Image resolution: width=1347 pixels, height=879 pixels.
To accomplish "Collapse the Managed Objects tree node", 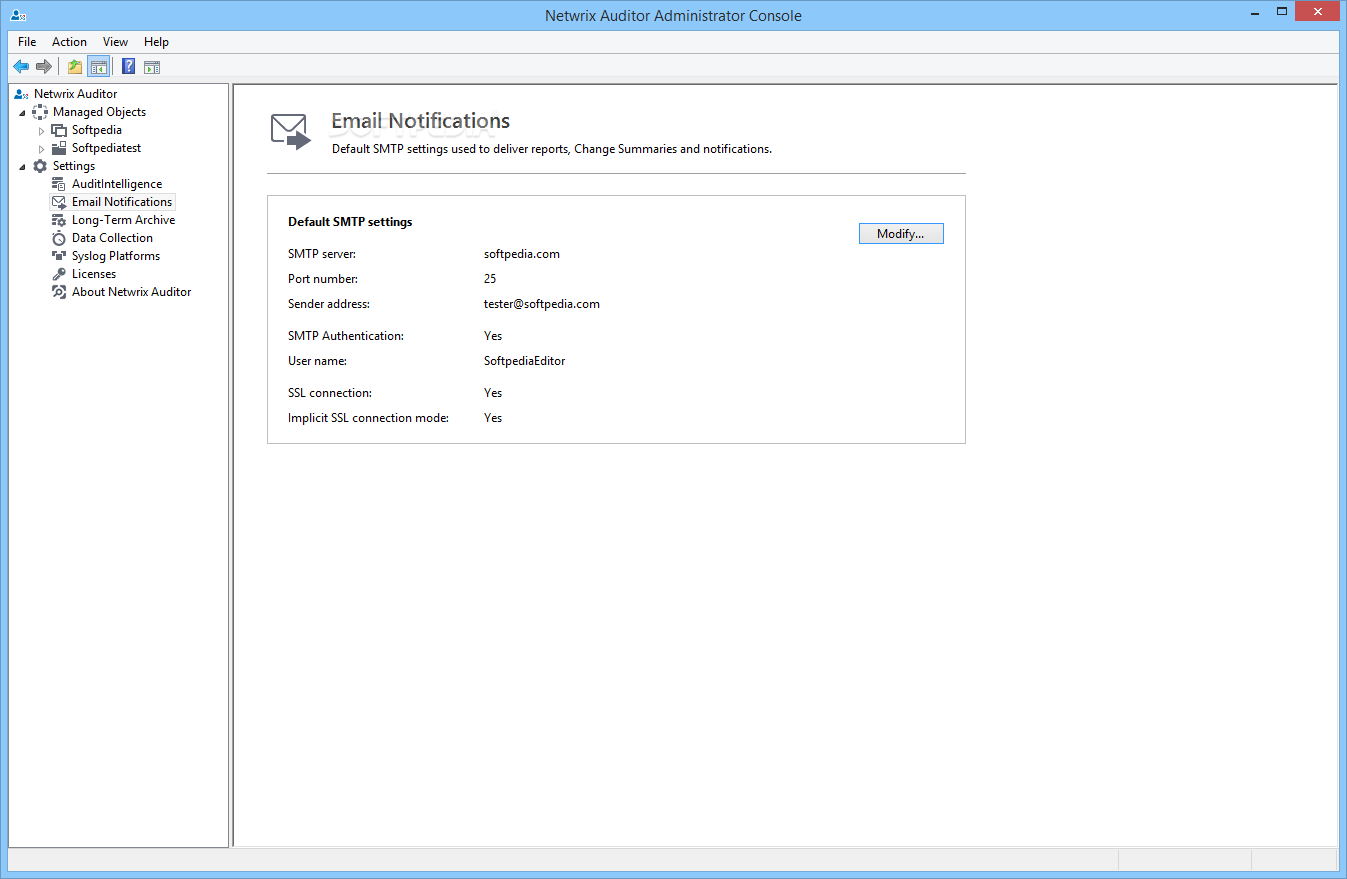I will click(x=22, y=112).
